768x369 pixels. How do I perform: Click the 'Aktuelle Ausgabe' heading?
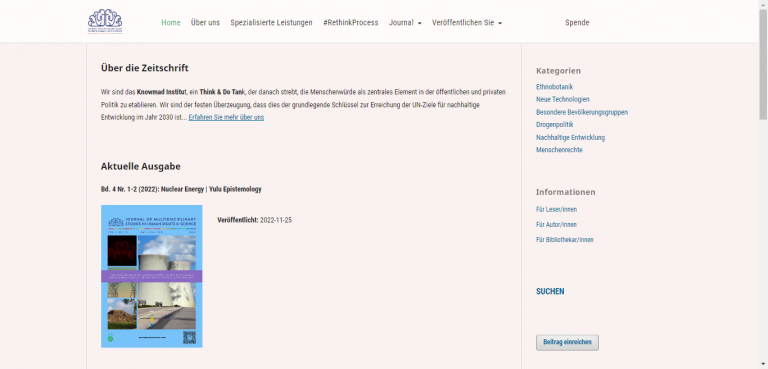[x=141, y=167]
